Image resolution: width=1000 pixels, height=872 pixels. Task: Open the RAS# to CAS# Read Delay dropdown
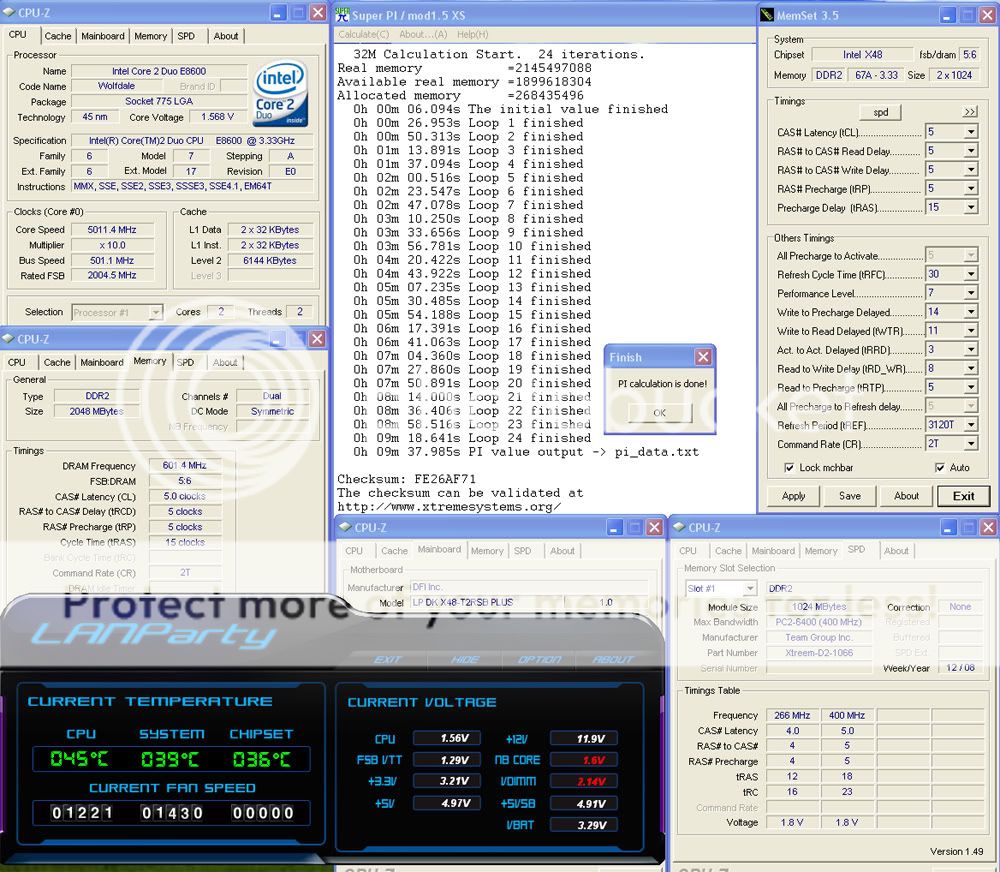[x=971, y=151]
